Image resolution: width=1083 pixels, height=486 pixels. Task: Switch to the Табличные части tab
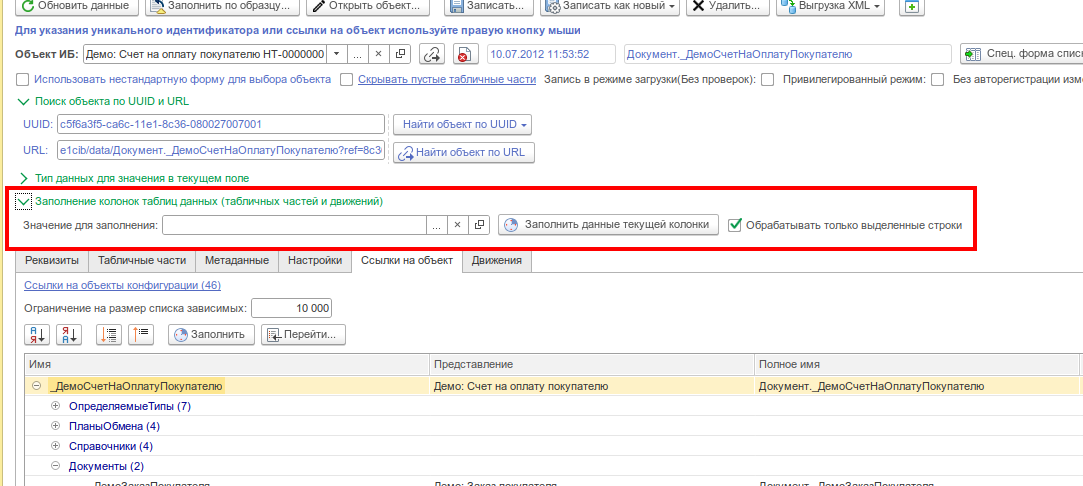(x=142, y=261)
